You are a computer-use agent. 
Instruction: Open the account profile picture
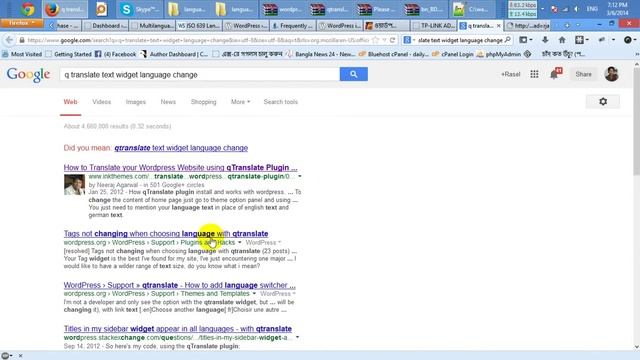click(x=611, y=74)
